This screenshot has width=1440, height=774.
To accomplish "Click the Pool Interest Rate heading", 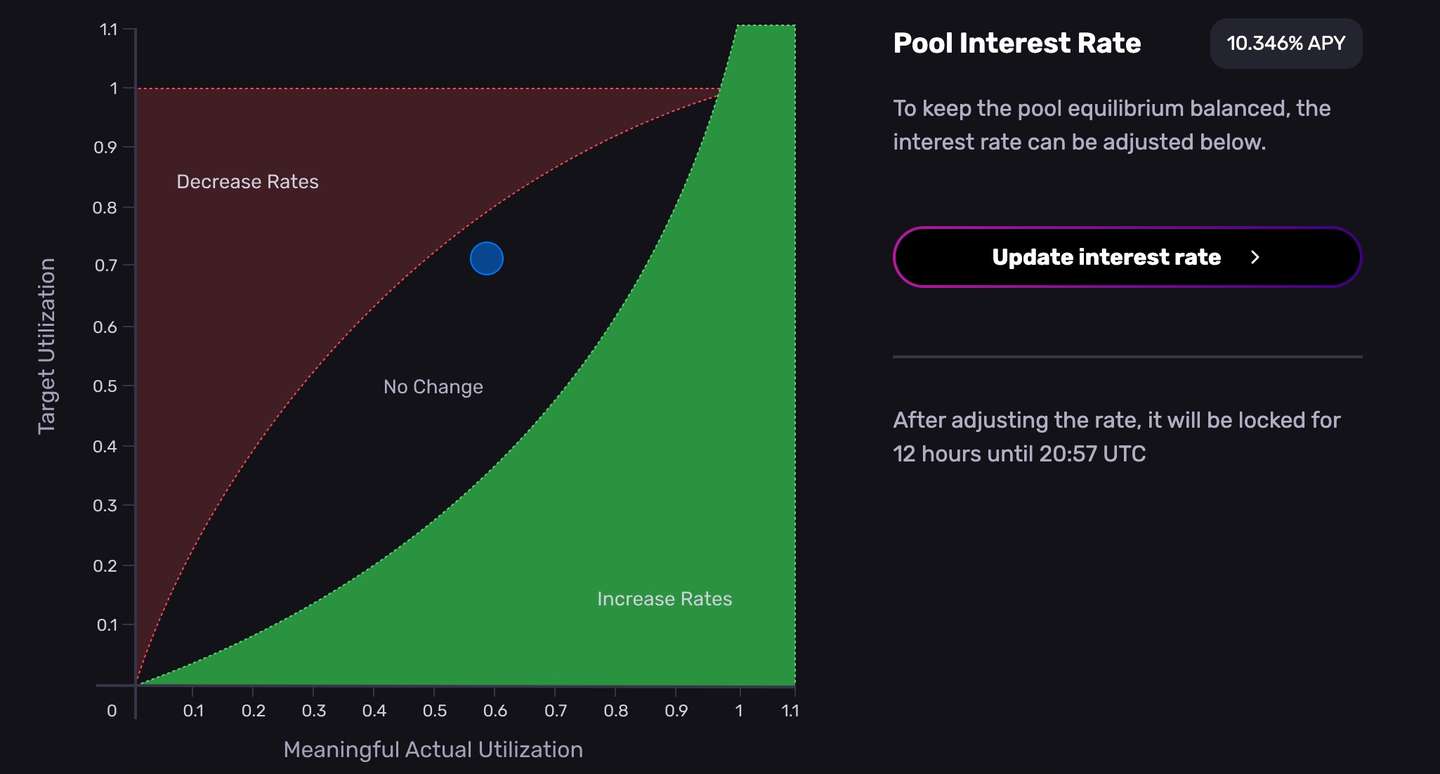I will [x=1016, y=44].
